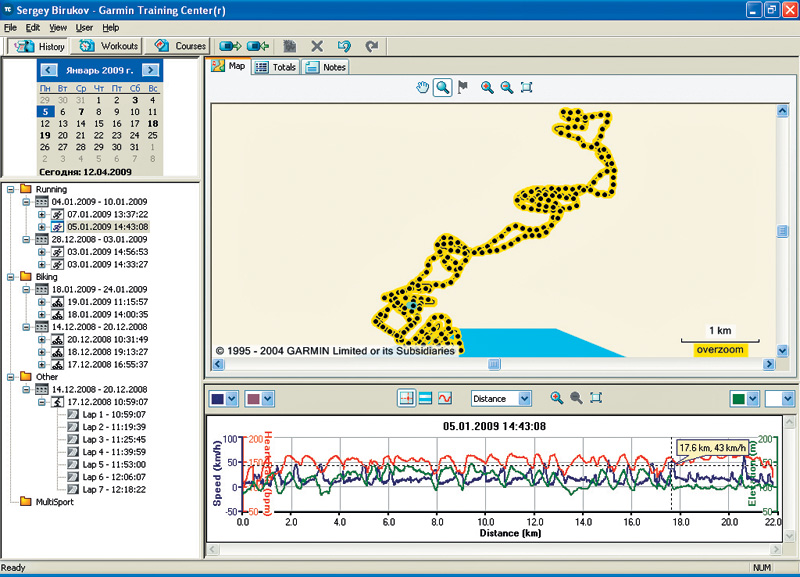Click the green elevation color swatch
Image resolution: width=800 pixels, height=577 pixels.
coord(738,398)
